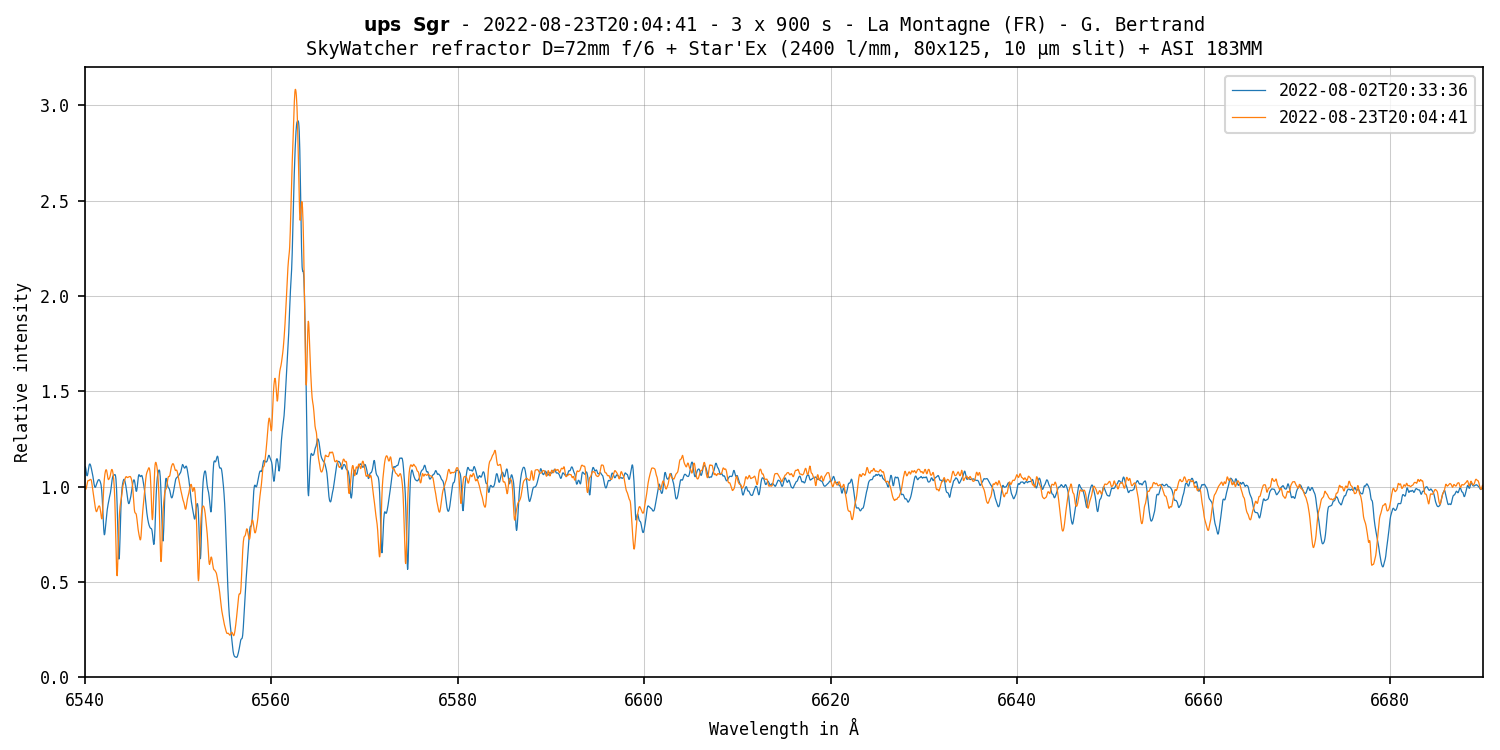Click the 6540 x-axis tick label
Viewport: 1500px width, 750px height.
tap(85, 700)
